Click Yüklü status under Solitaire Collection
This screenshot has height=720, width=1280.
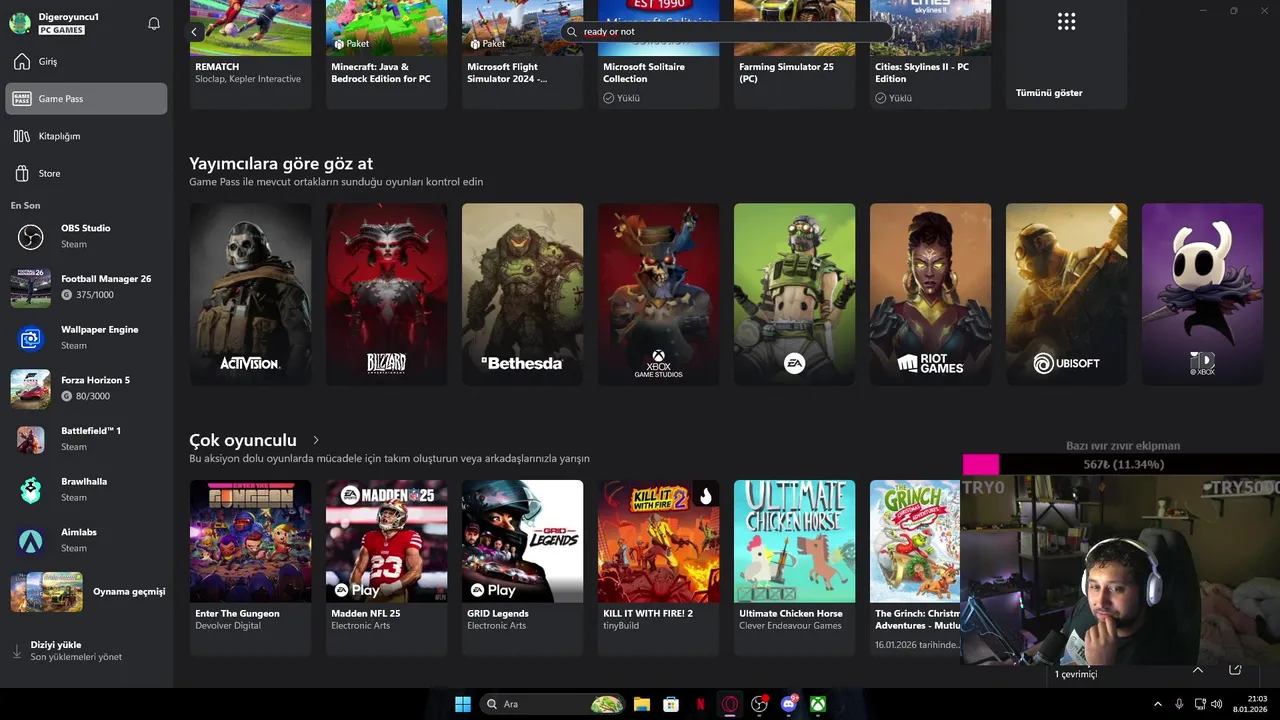(621, 98)
